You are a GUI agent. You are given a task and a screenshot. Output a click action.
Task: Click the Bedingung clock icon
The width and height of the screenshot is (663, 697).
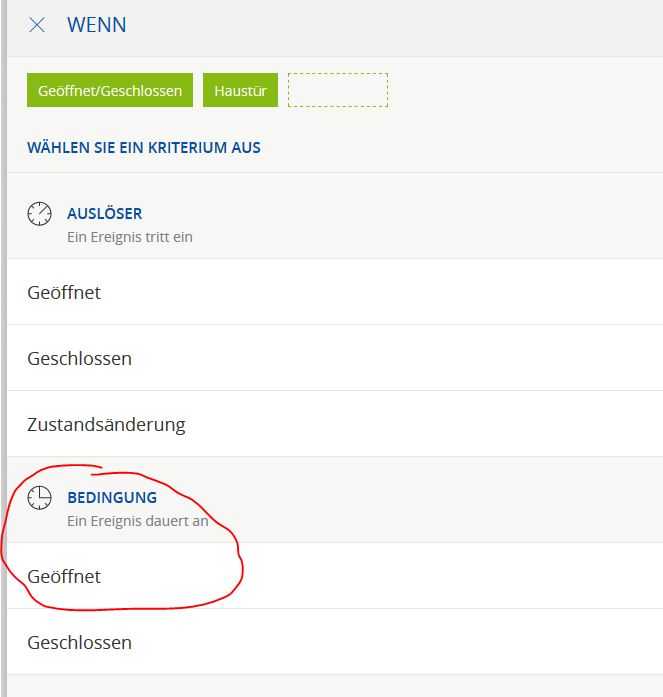tap(39, 497)
